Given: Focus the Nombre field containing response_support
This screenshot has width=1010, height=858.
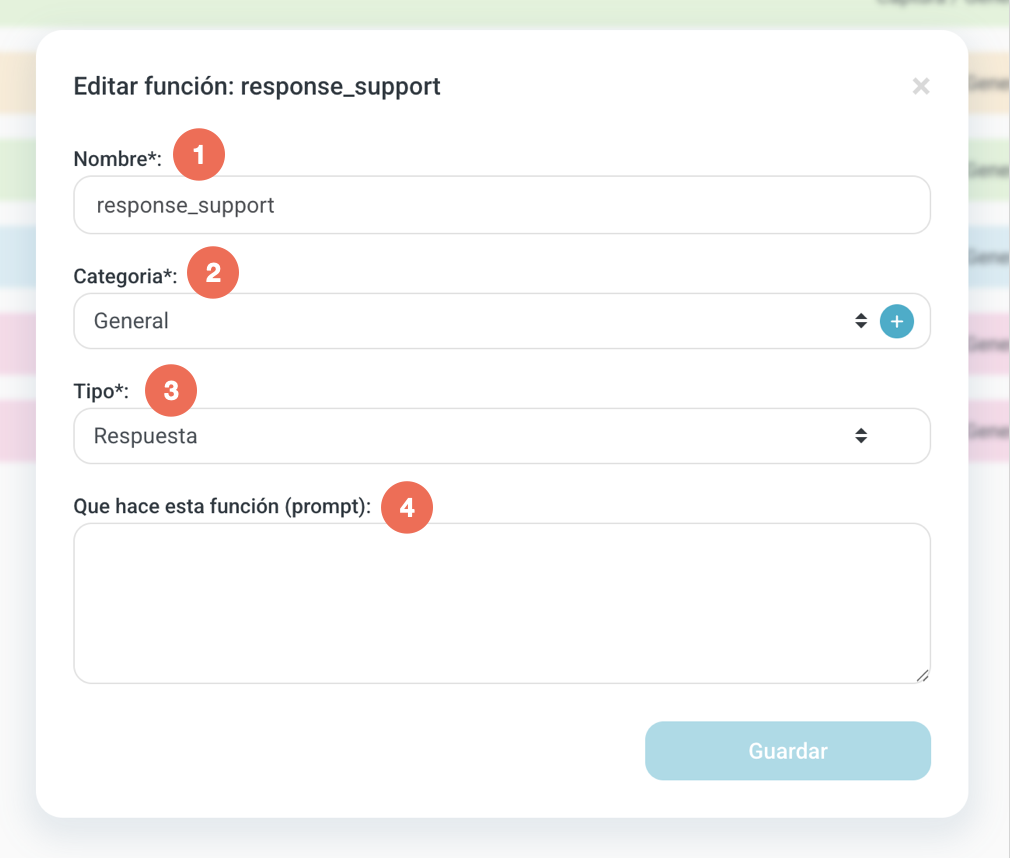Looking at the screenshot, I should [x=502, y=206].
